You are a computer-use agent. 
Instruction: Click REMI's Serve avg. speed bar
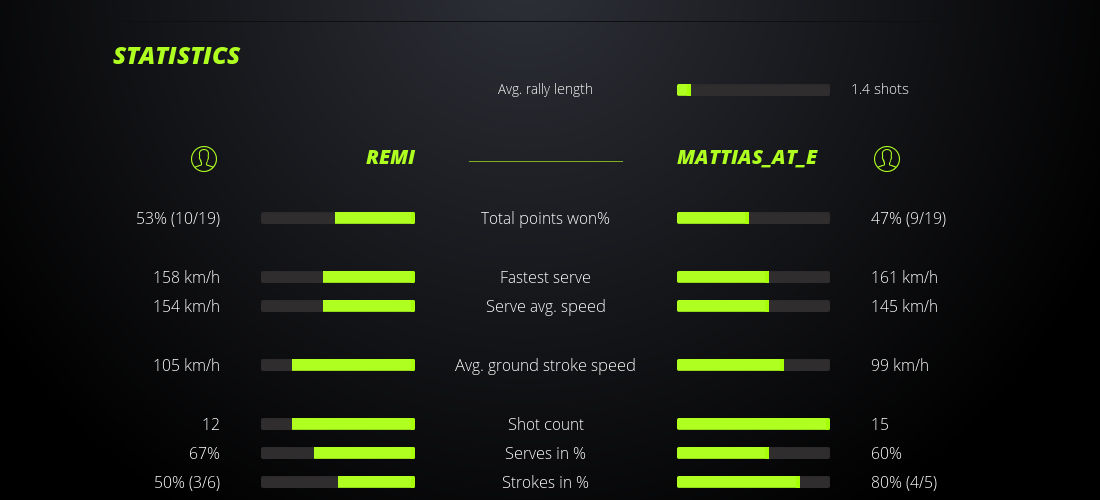click(338, 306)
